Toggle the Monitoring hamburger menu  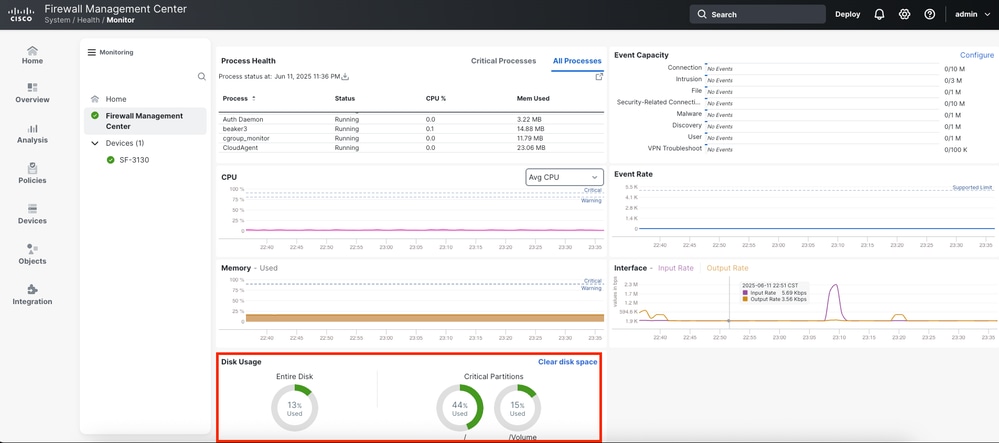92,52
